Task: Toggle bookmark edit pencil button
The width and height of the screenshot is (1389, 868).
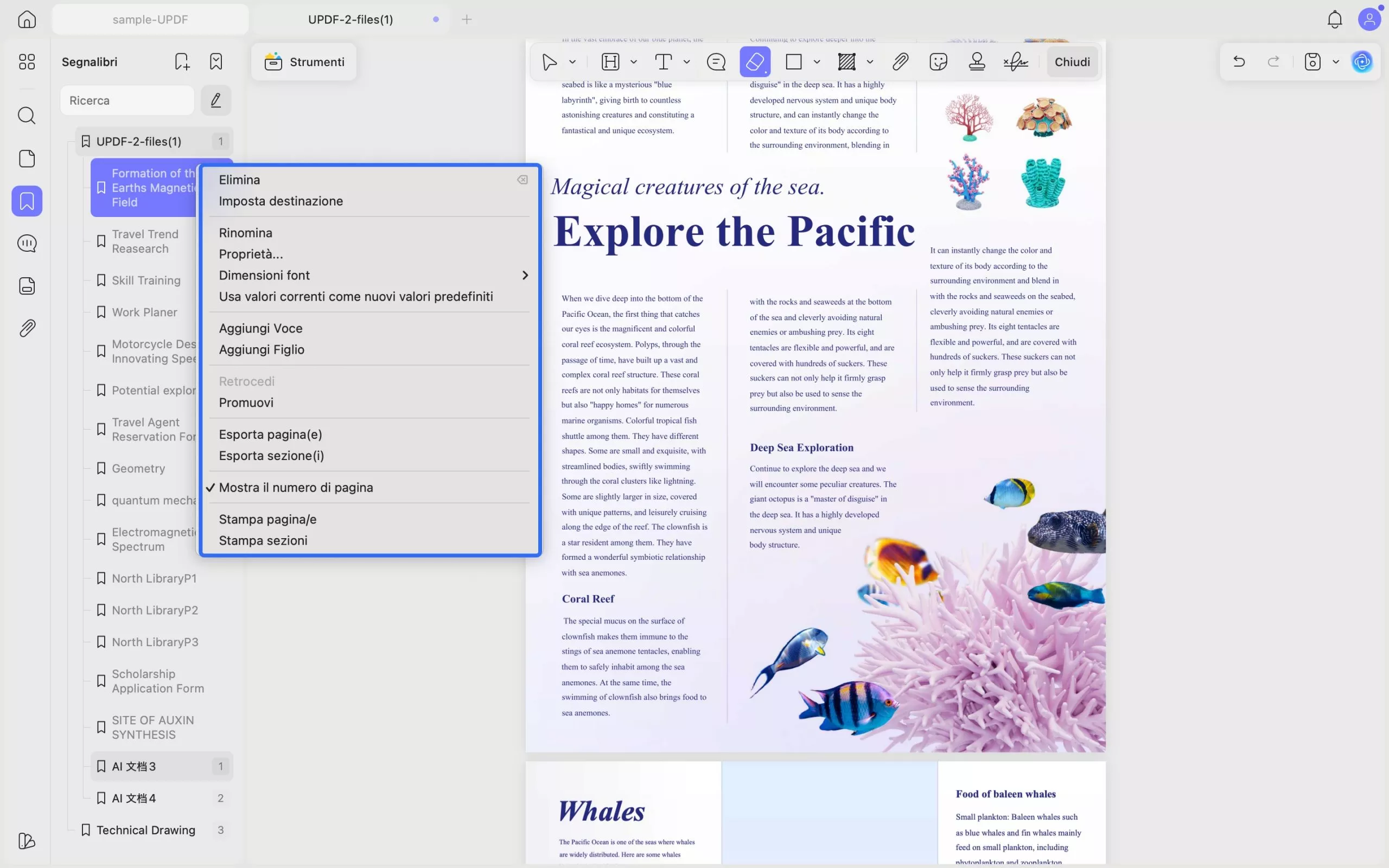Action: coord(216,100)
